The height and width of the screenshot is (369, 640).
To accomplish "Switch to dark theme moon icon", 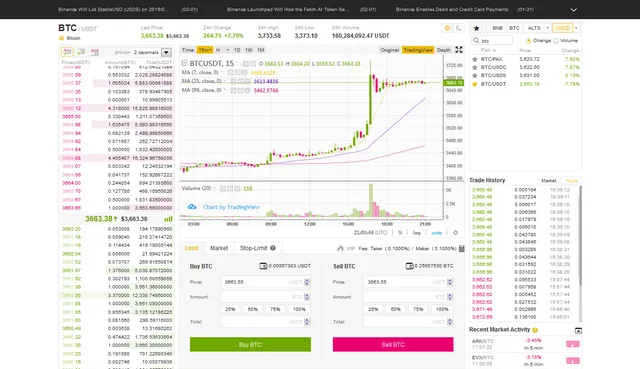I will (x=459, y=28).
